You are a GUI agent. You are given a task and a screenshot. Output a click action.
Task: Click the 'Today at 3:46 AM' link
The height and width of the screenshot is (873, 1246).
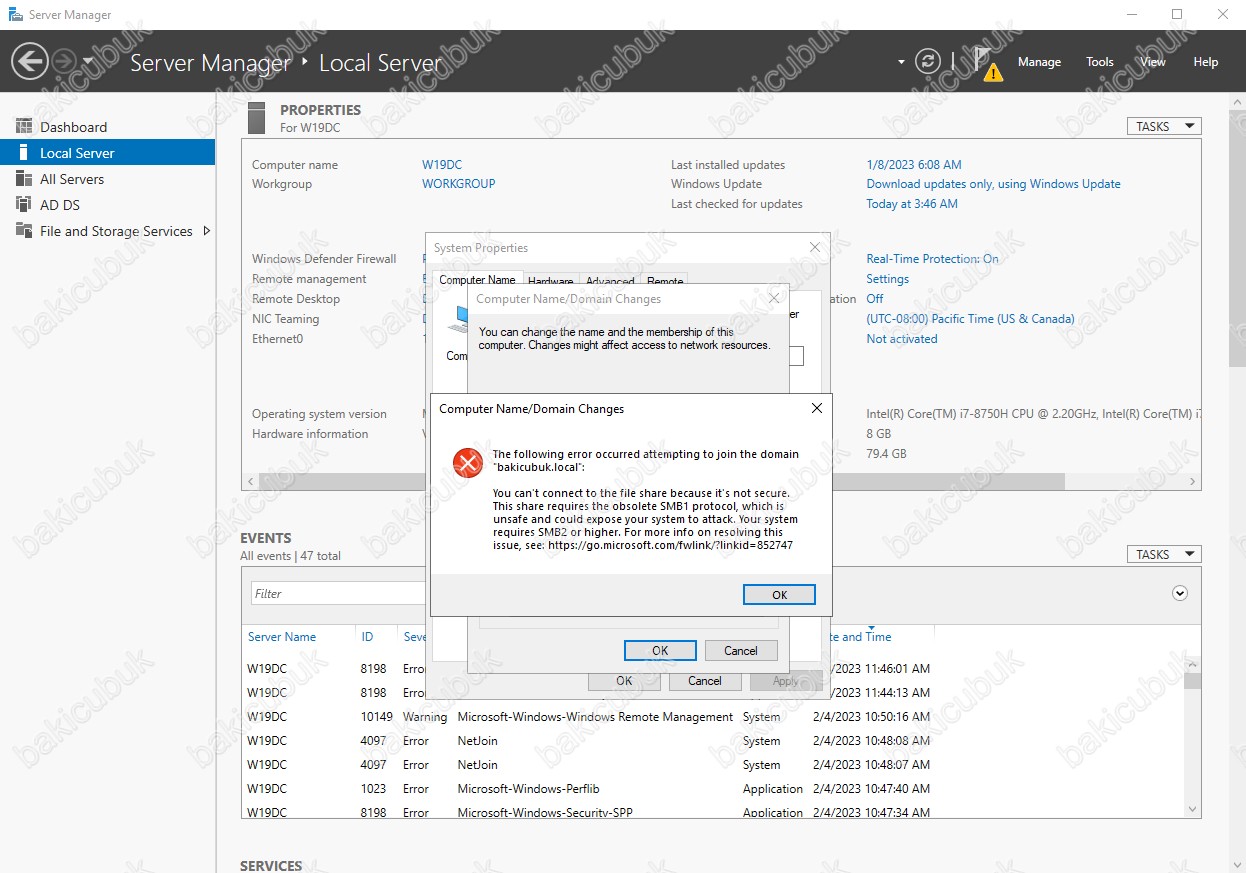912,204
